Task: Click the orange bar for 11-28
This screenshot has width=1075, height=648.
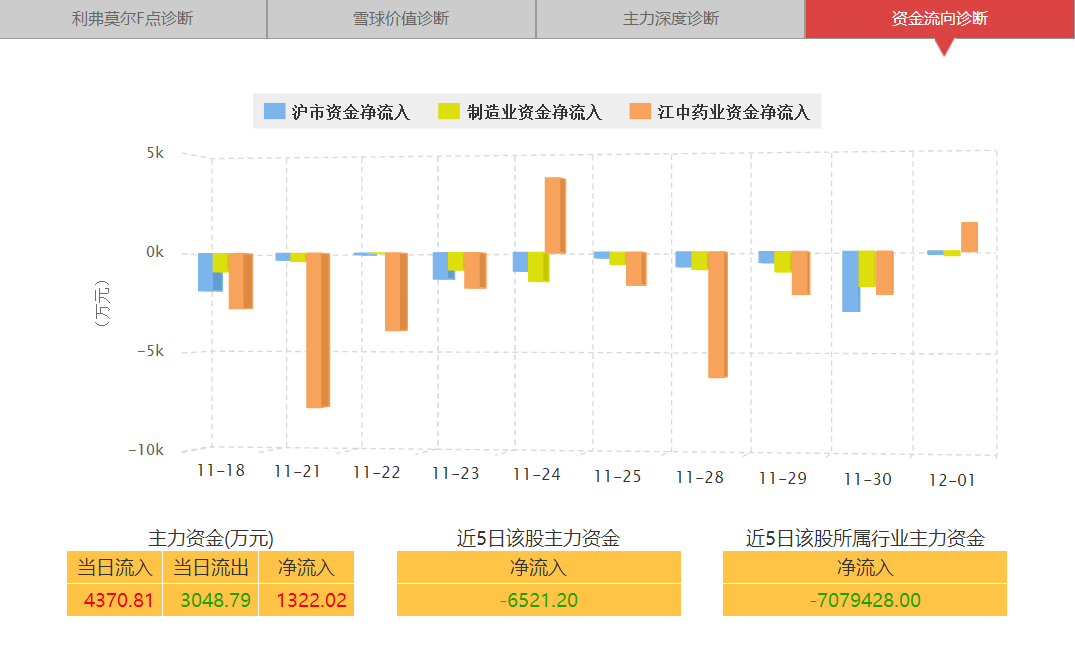Action: coord(718,315)
